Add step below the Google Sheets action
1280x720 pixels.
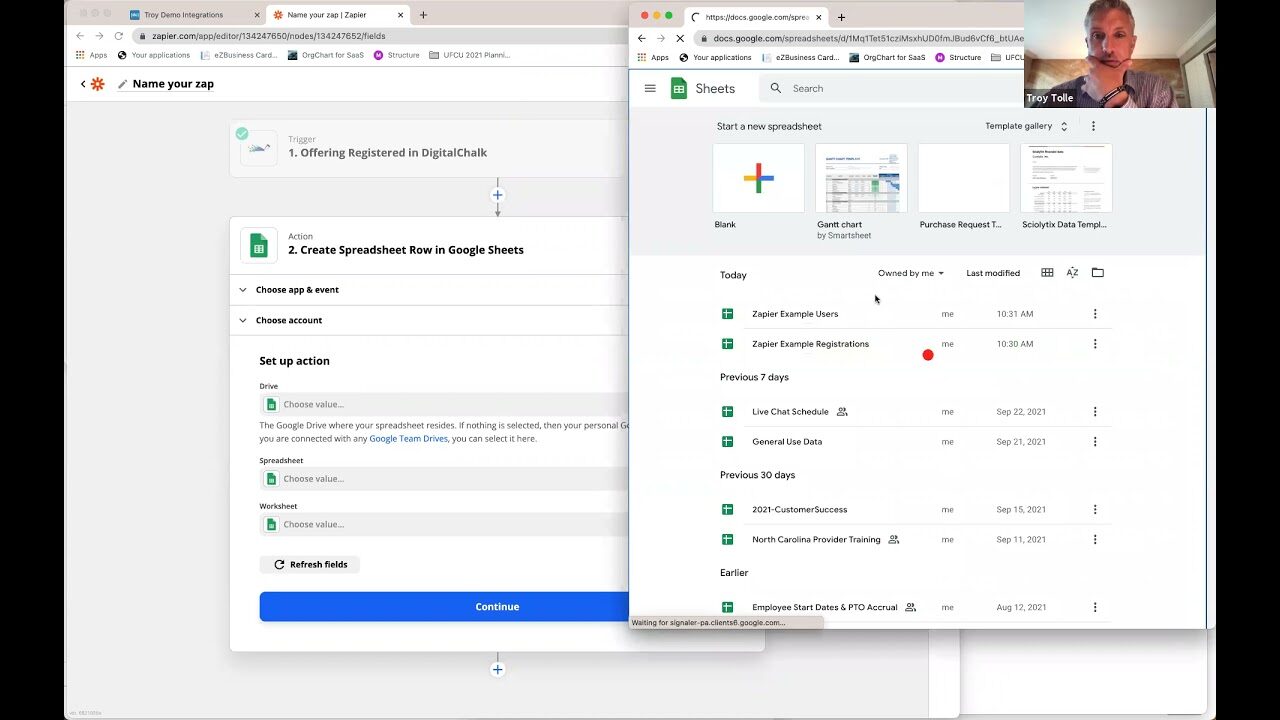click(x=497, y=670)
